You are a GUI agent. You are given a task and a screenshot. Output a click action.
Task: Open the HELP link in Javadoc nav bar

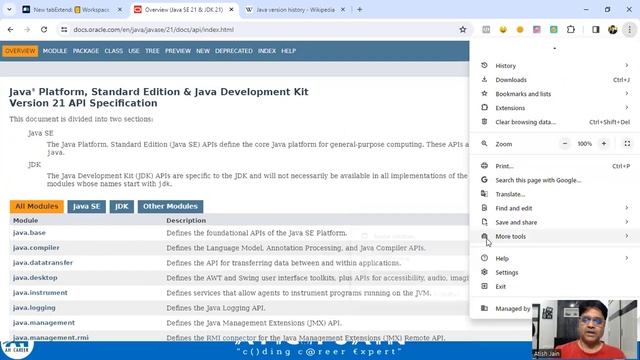pos(289,51)
